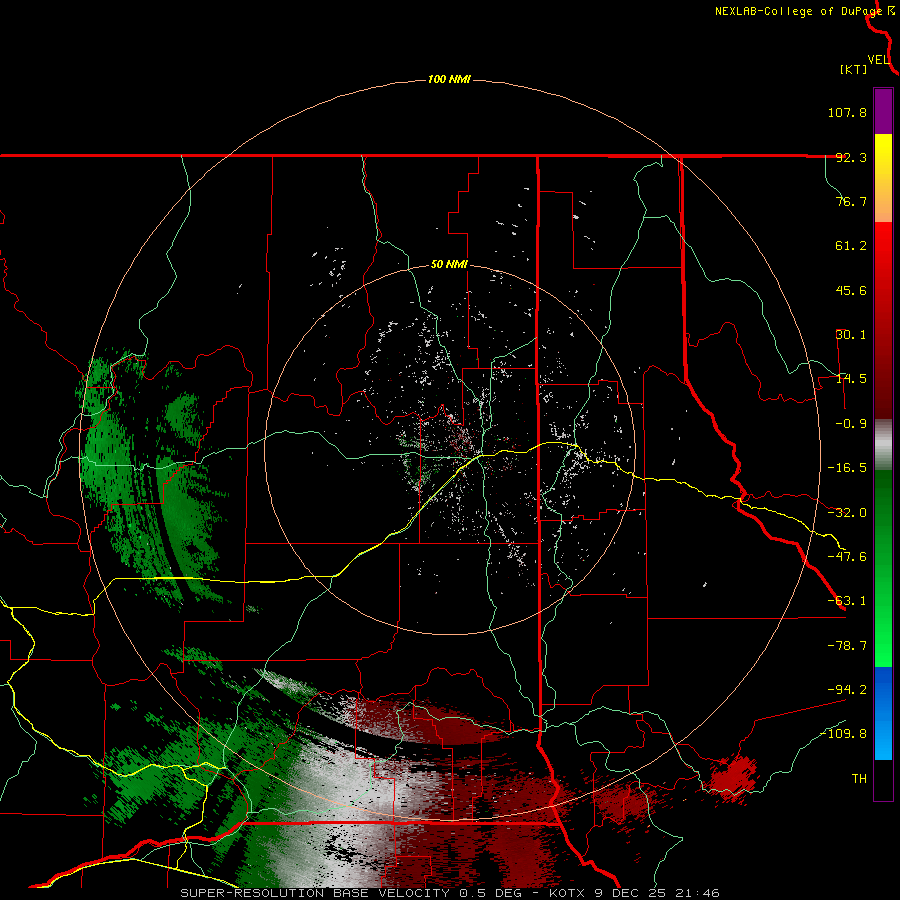Click the 100 NMI range ring label
Viewport: 900px width, 900px height.
pos(449,79)
